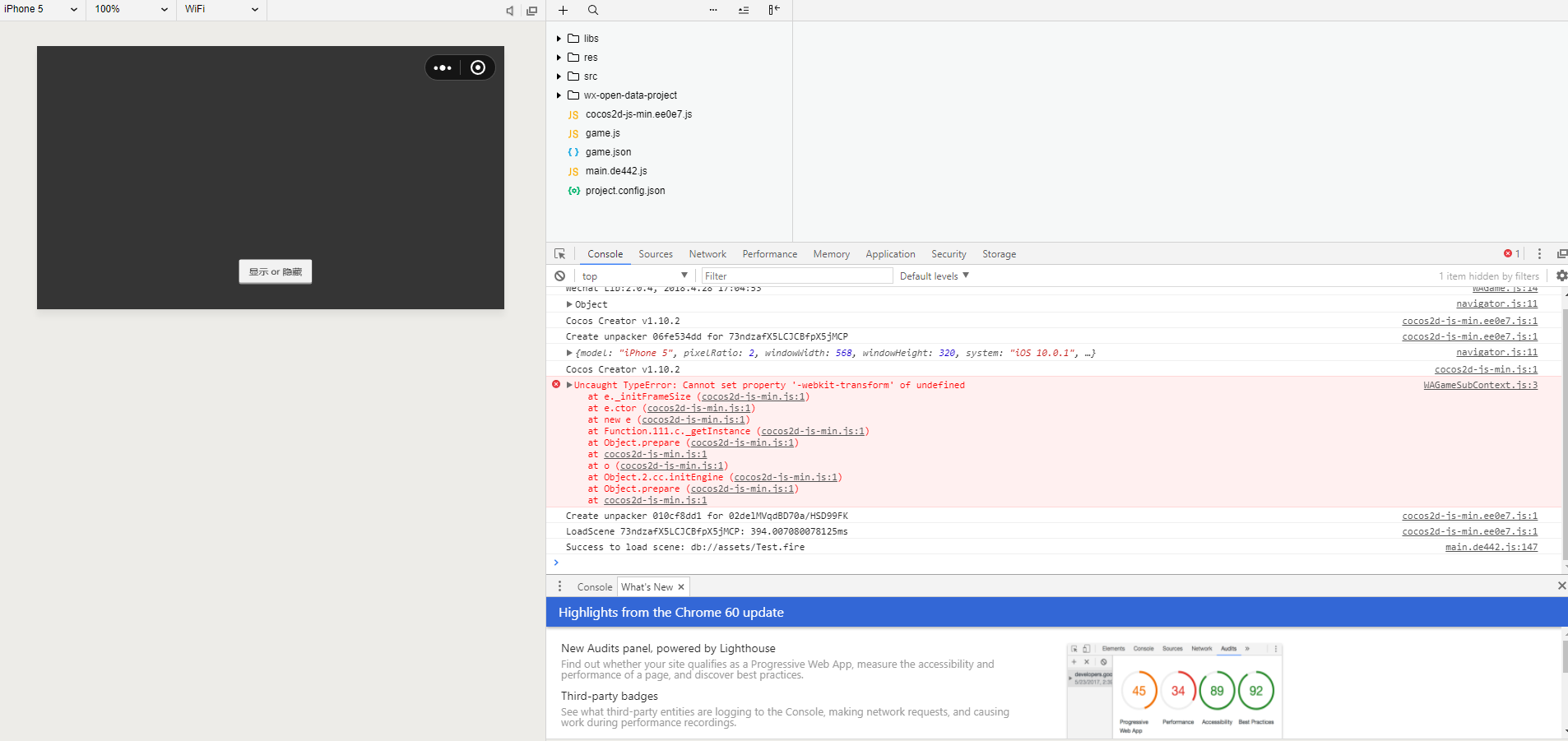Activate the element inspector picker
1568x741 pixels.
pos(560,254)
